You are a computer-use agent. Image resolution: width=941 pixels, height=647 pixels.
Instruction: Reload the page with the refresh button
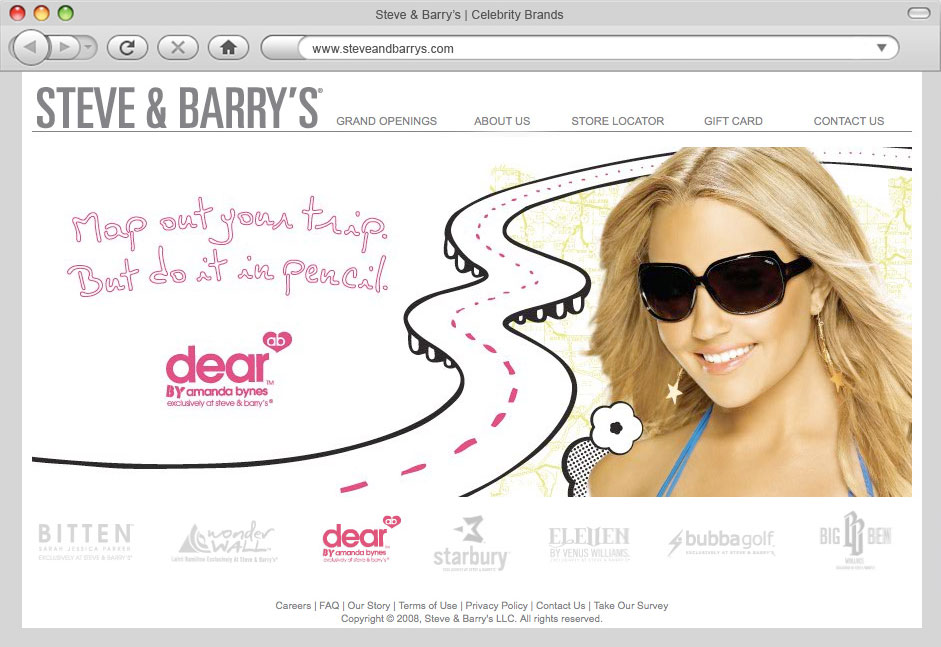127,47
